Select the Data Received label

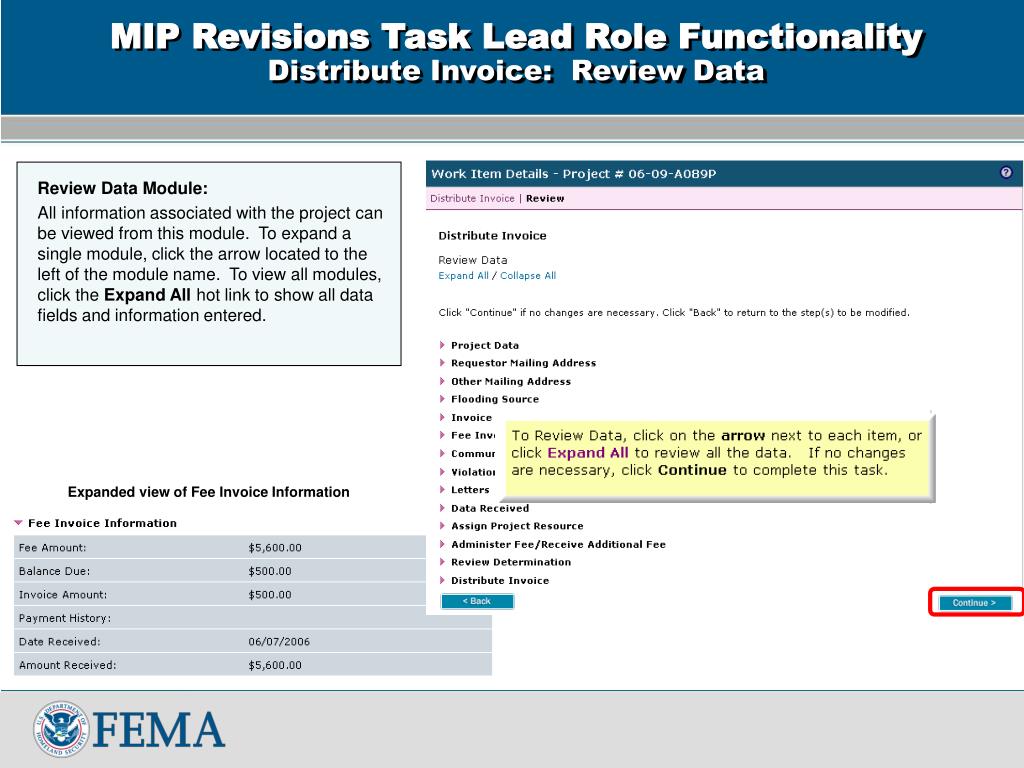pyautogui.click(x=490, y=507)
